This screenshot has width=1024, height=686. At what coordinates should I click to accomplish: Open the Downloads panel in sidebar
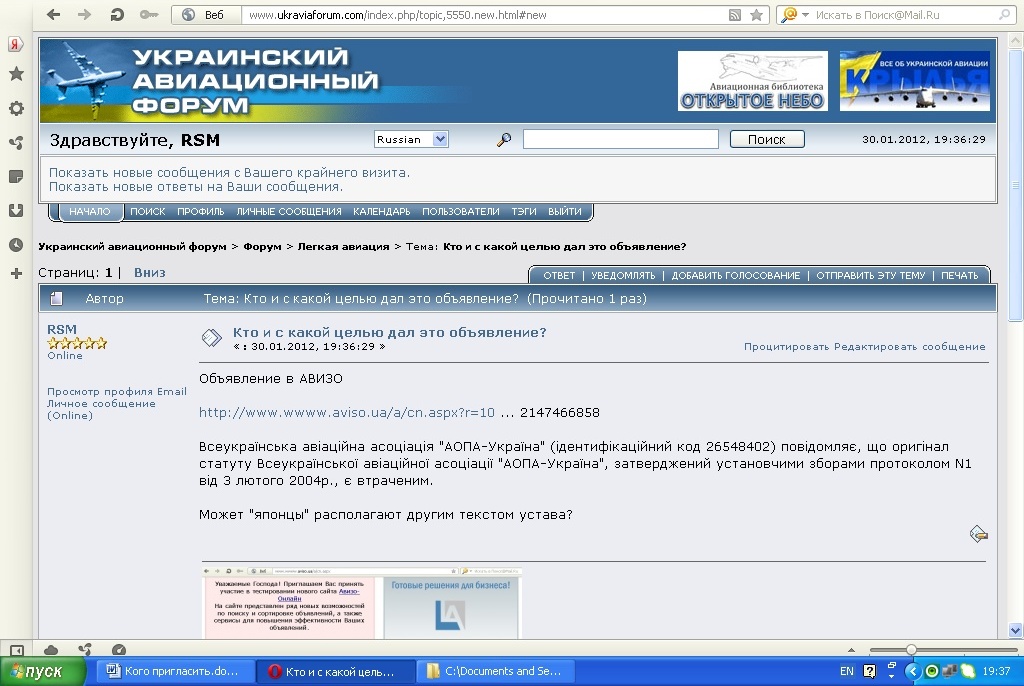(x=16, y=210)
